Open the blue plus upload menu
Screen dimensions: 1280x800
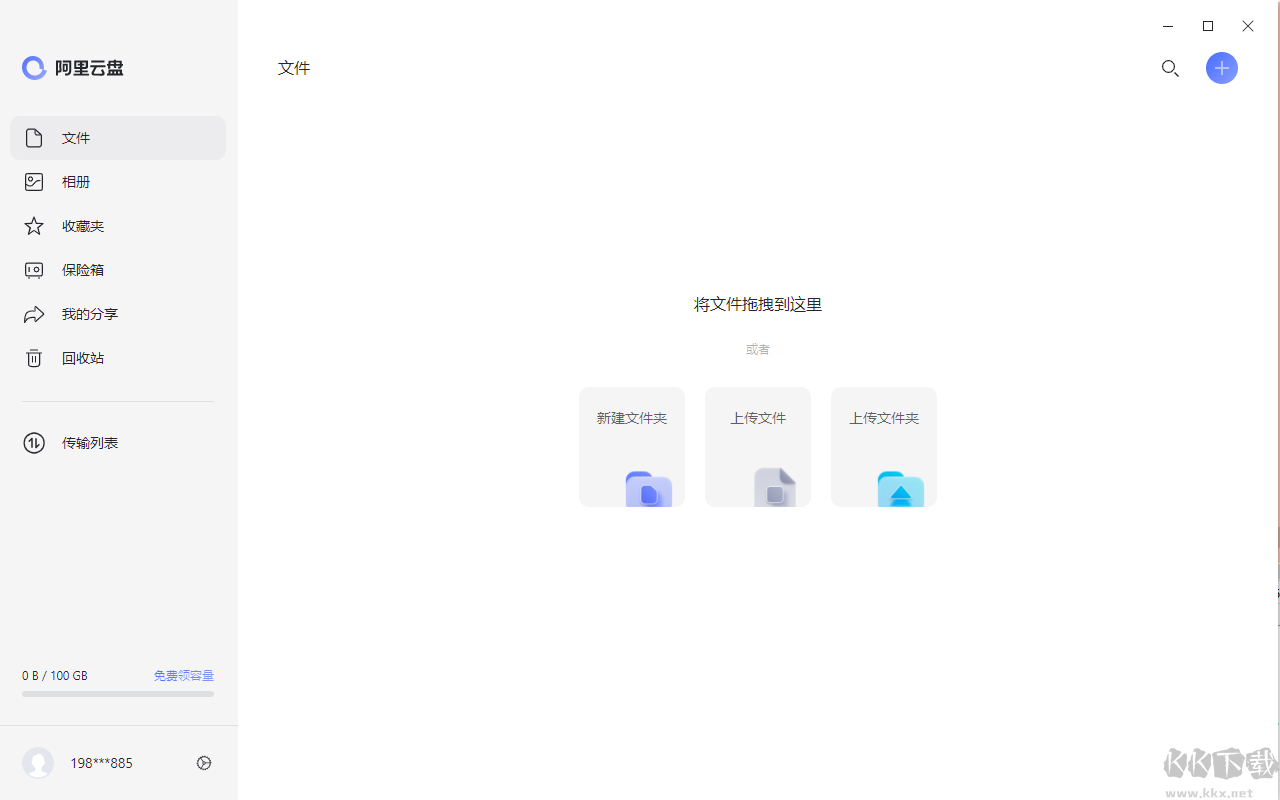coord(1221,68)
